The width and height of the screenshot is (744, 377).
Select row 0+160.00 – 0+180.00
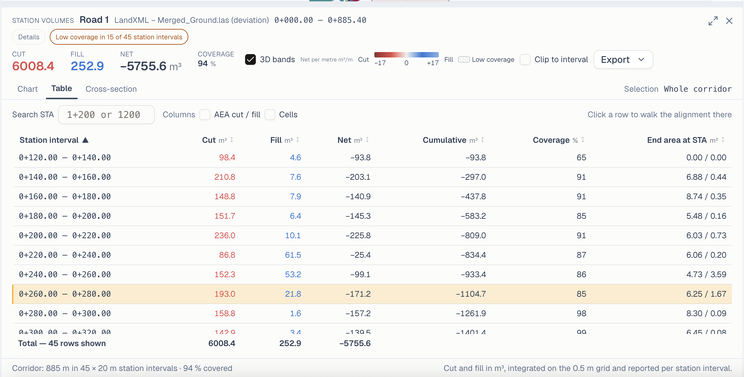coord(372,196)
